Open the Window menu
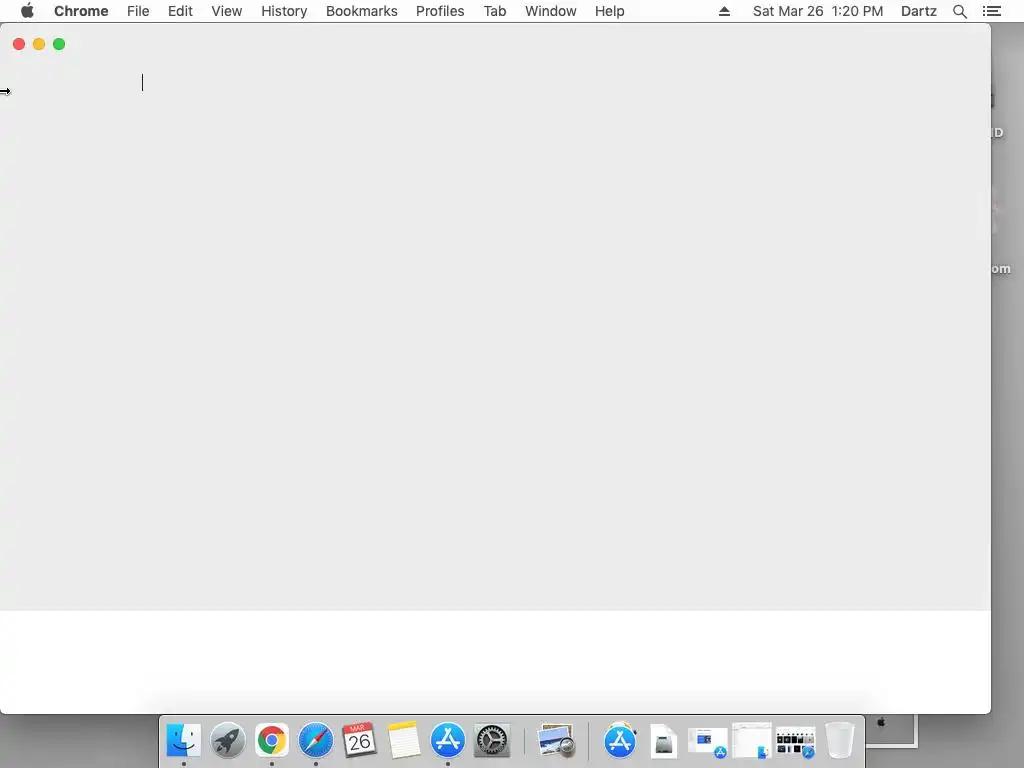The image size is (1024, 768). (x=551, y=11)
